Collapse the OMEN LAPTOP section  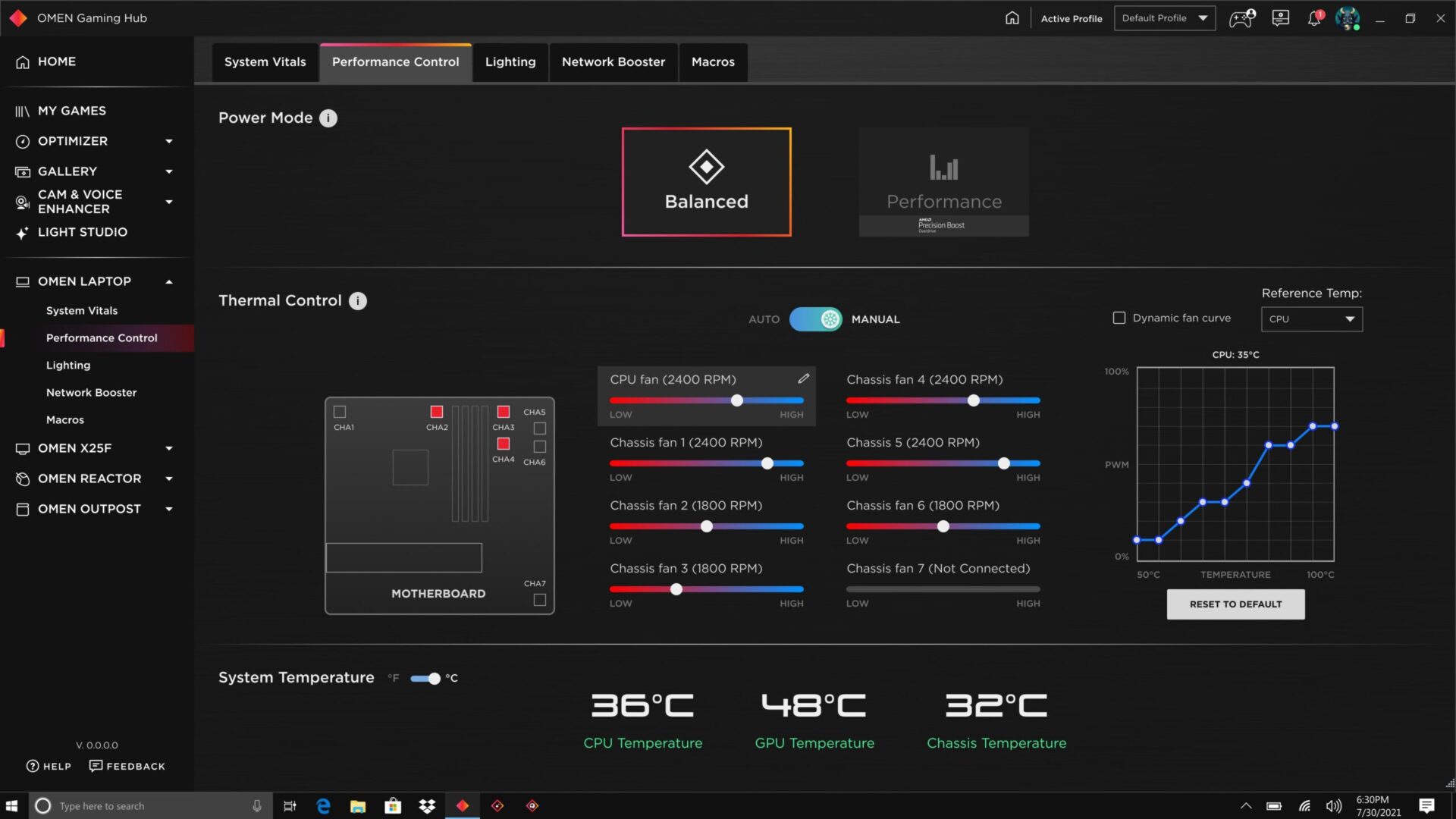click(169, 281)
